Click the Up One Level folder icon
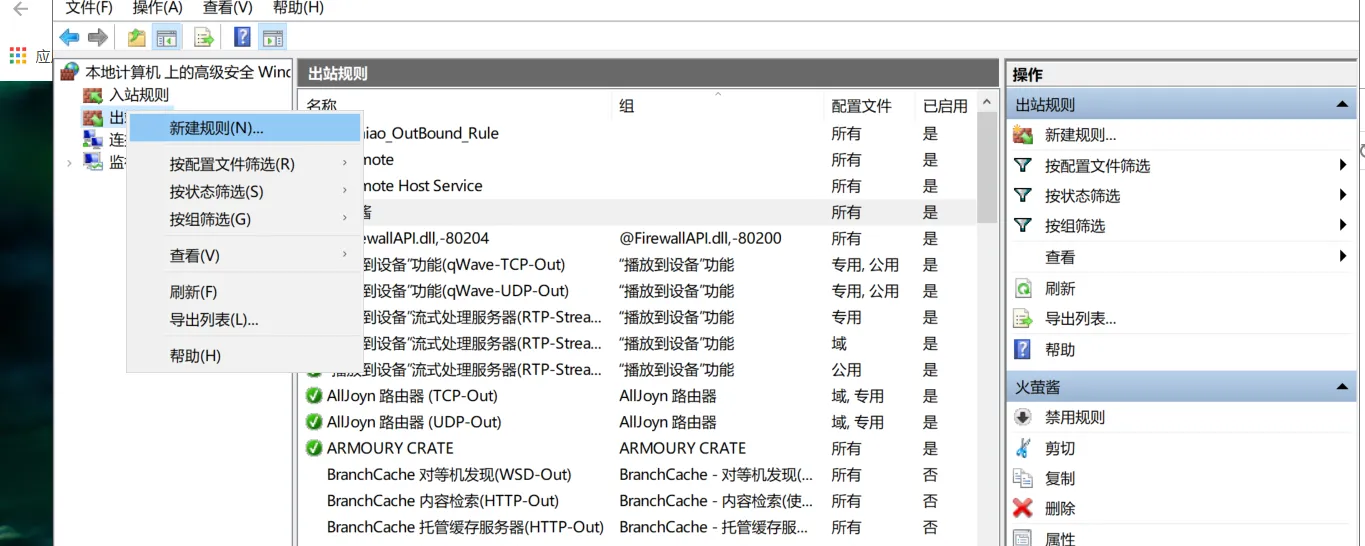The width and height of the screenshot is (1365, 546). [x=136, y=38]
